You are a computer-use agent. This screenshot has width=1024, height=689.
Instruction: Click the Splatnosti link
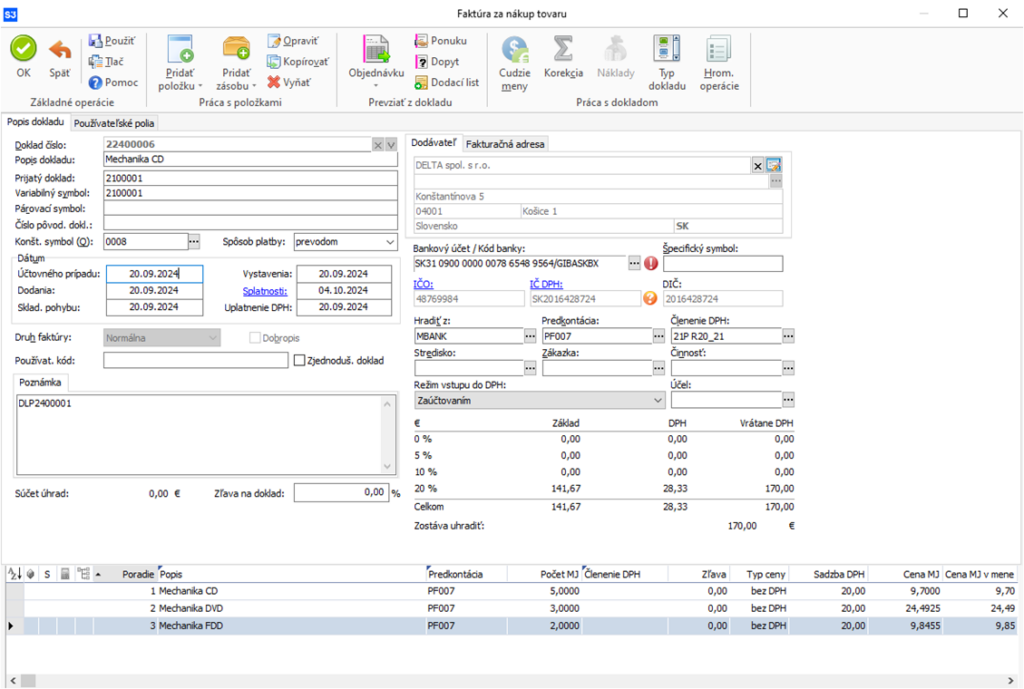pyautogui.click(x=265, y=291)
